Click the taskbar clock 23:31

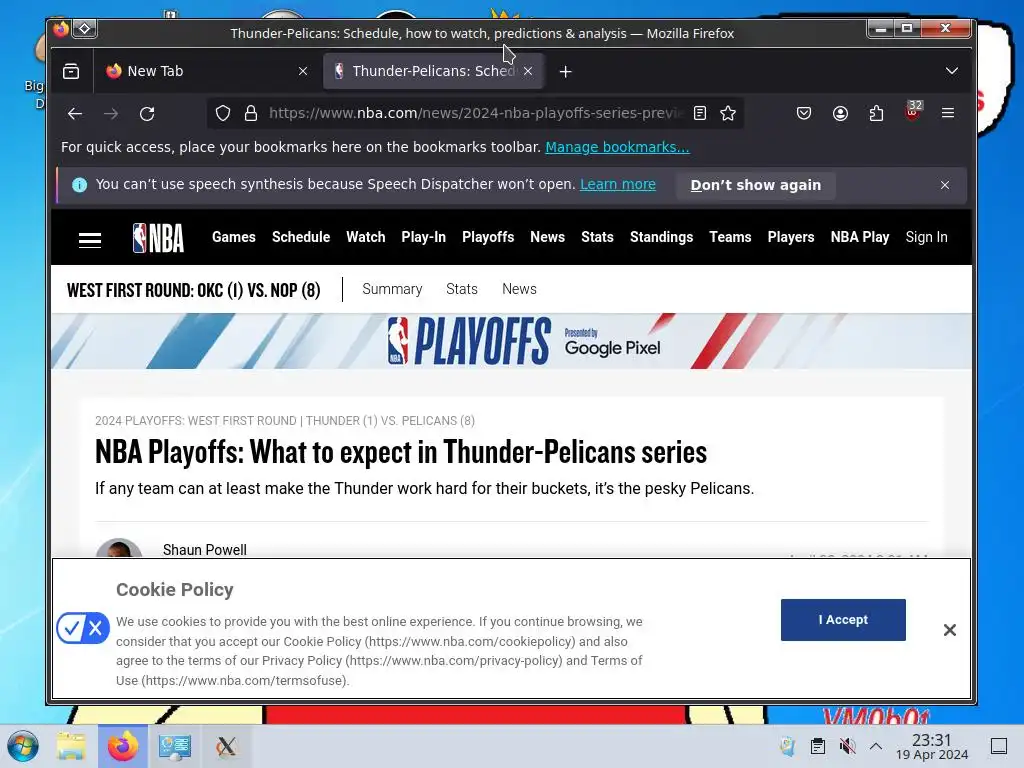coord(932,746)
